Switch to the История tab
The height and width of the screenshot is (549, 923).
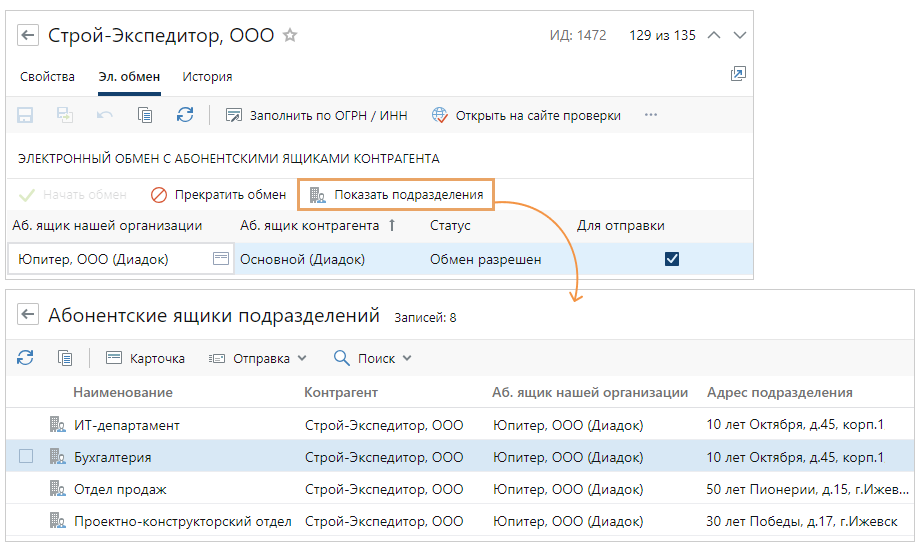point(207,76)
